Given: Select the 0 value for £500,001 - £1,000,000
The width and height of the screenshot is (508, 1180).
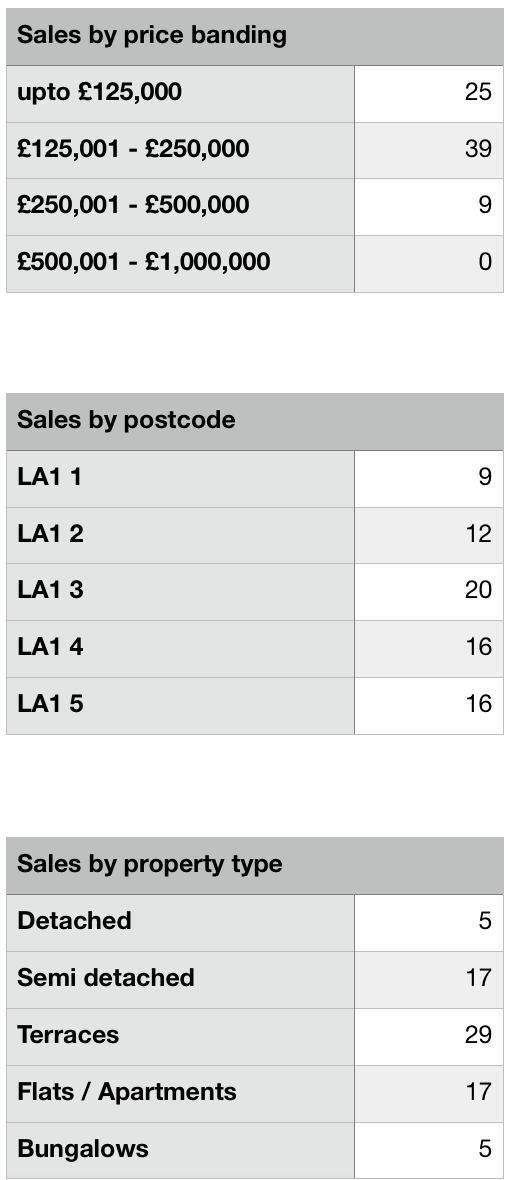Looking at the screenshot, I should pyautogui.click(x=485, y=262).
